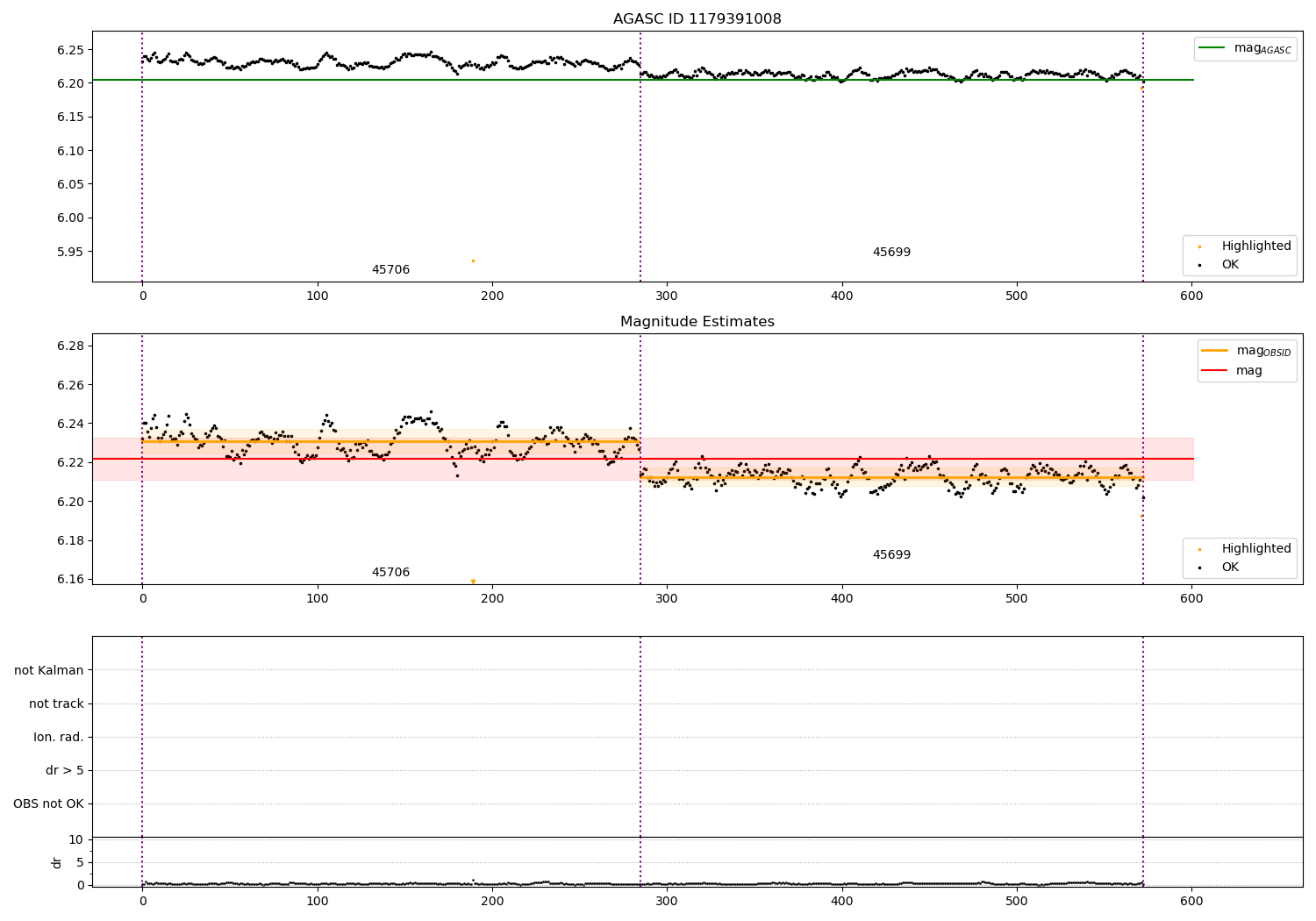Click the '45706' label in Magnitude Estimates plot
This screenshot has width=1316, height=921.
390,573
